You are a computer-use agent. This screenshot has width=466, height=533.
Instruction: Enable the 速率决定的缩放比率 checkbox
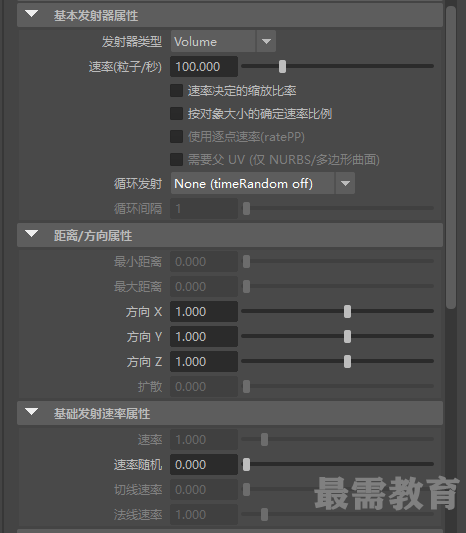point(176,91)
